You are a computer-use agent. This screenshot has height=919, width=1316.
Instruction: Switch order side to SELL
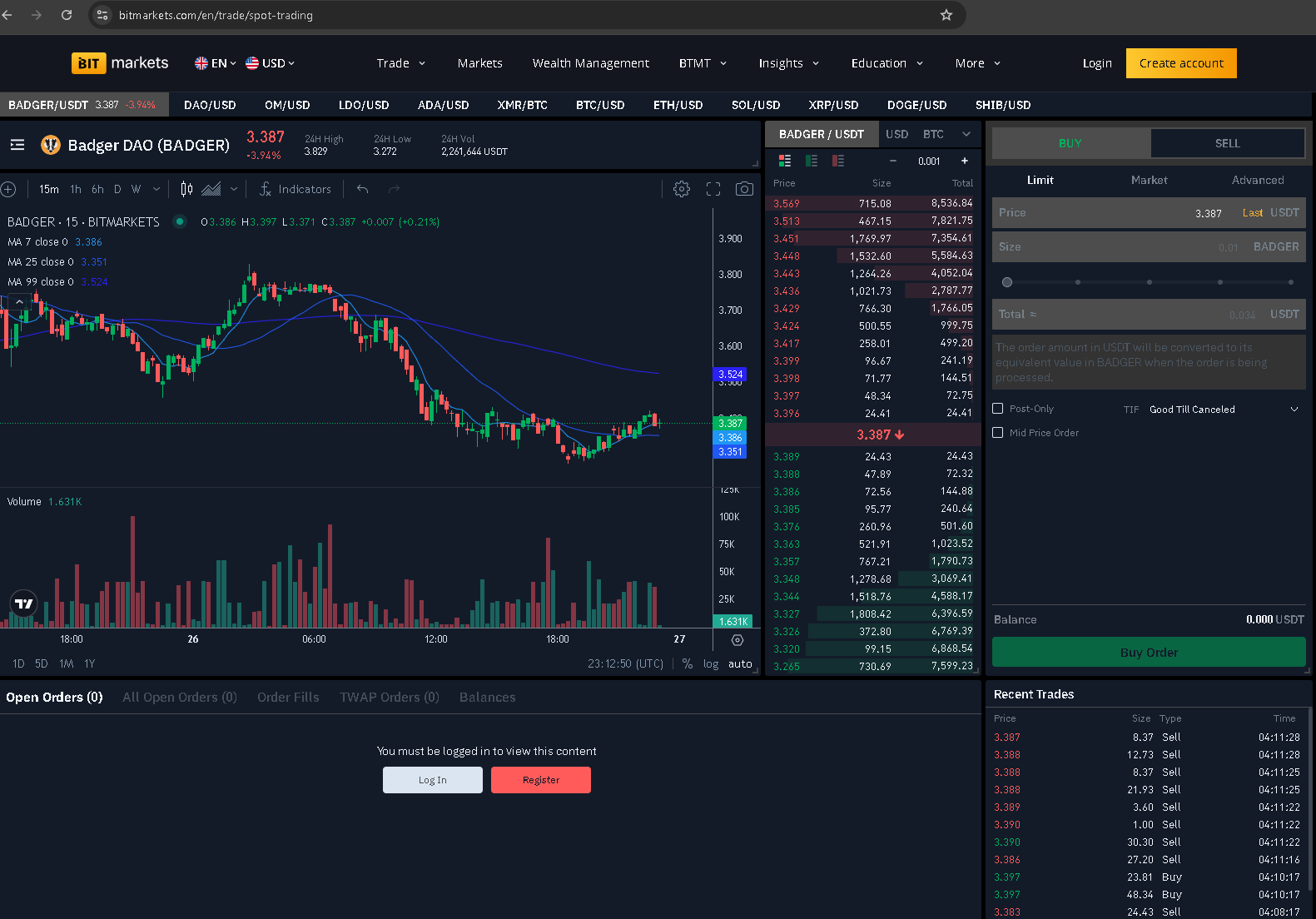(x=1228, y=143)
